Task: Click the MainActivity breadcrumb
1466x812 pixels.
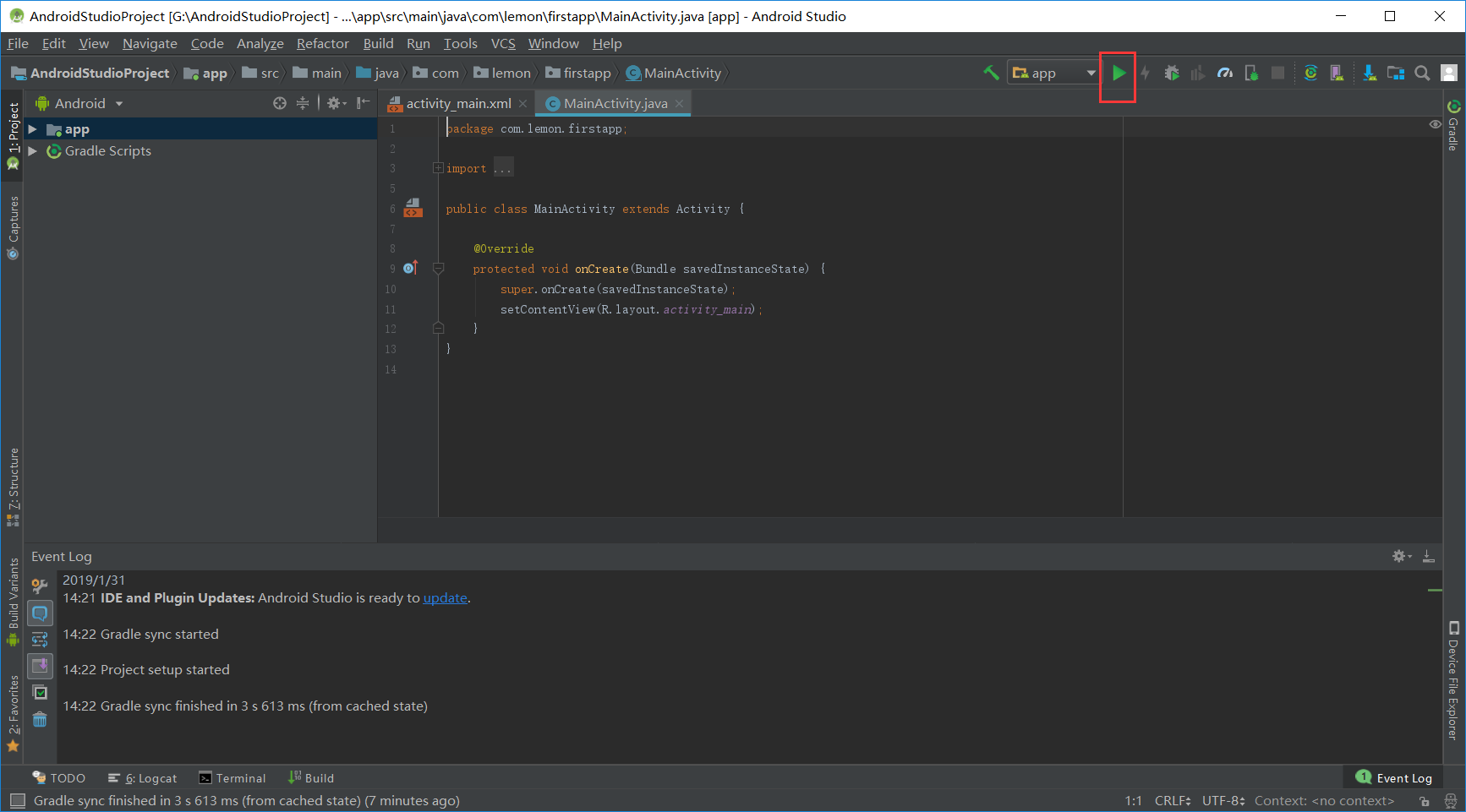Action: (x=674, y=74)
